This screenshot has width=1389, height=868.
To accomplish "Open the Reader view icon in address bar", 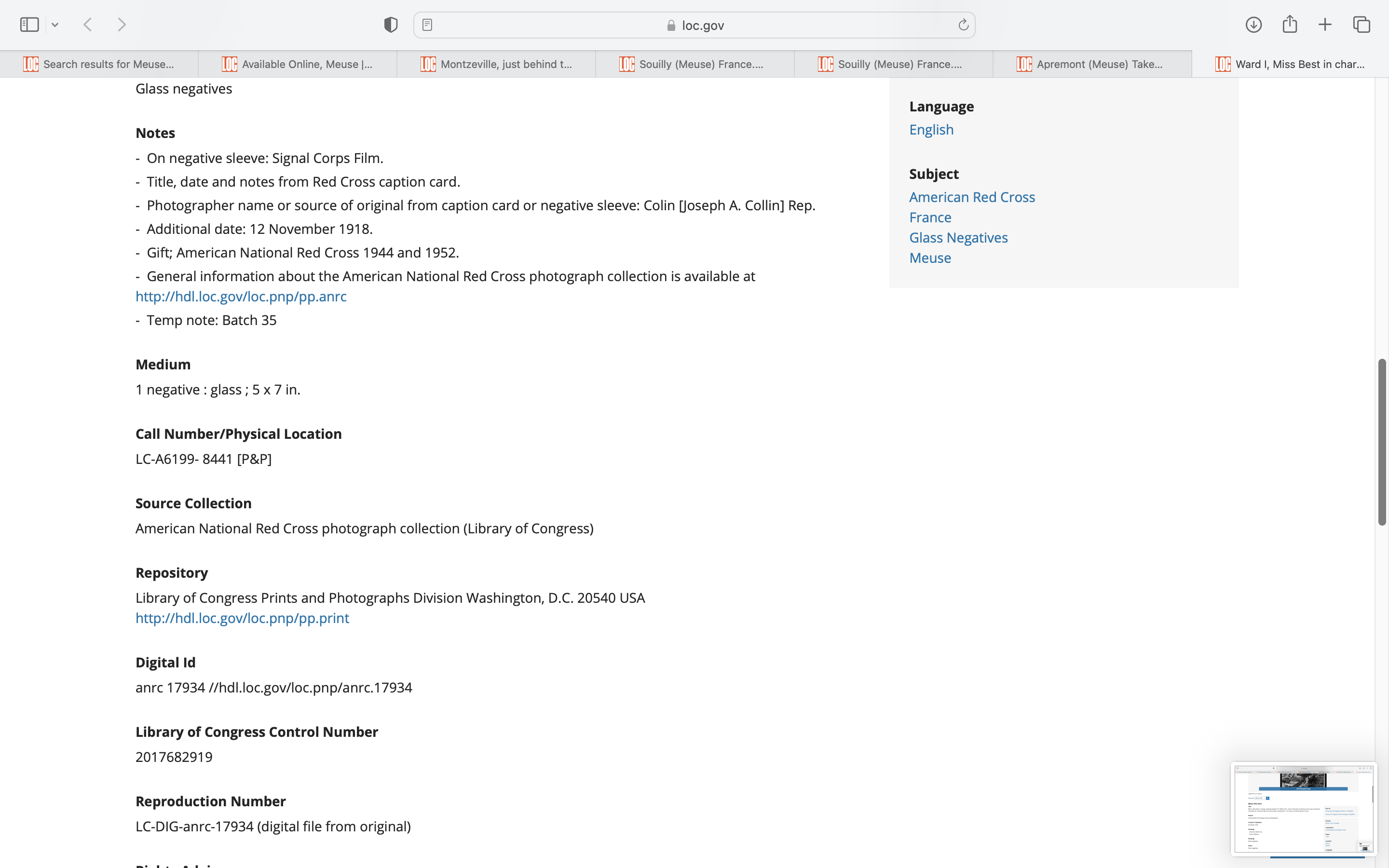I will pos(427,25).
